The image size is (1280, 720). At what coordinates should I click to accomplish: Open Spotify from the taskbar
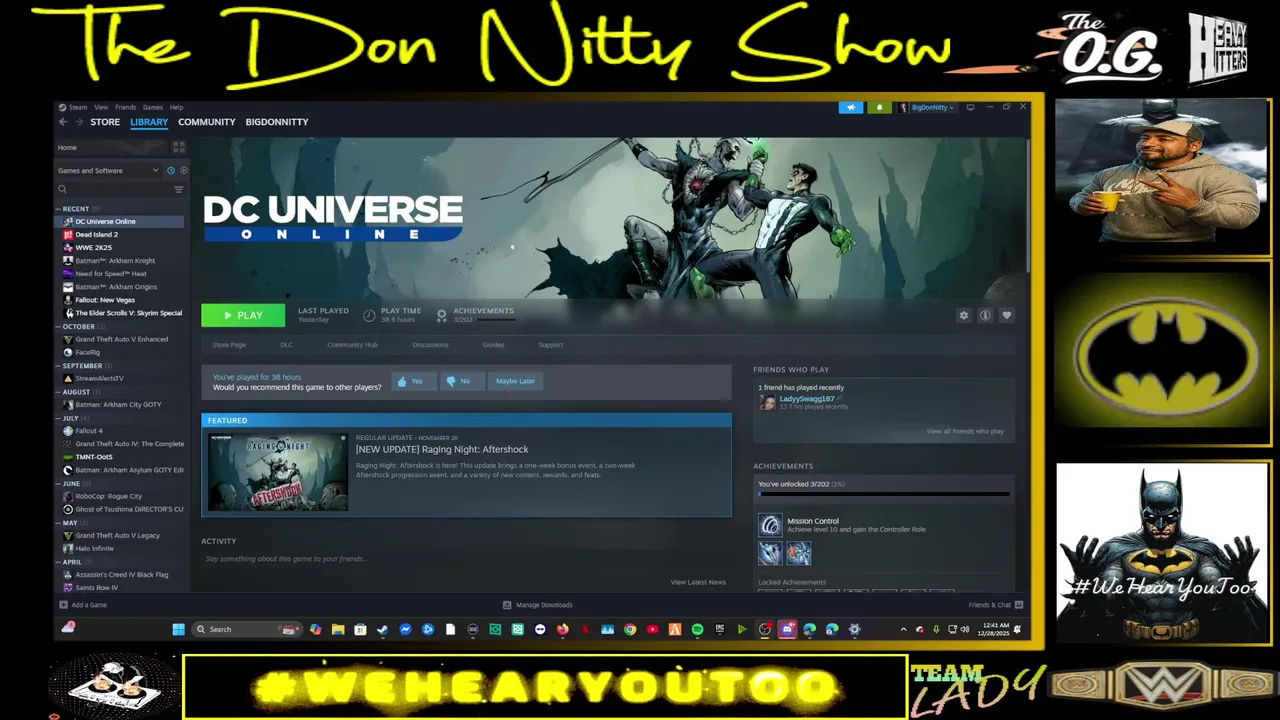point(697,629)
